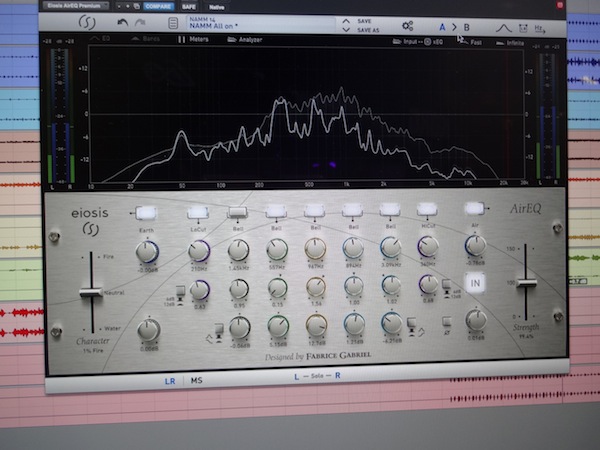Click the SAFE button
Image resolution: width=600 pixels, height=450 pixels.
point(189,7)
